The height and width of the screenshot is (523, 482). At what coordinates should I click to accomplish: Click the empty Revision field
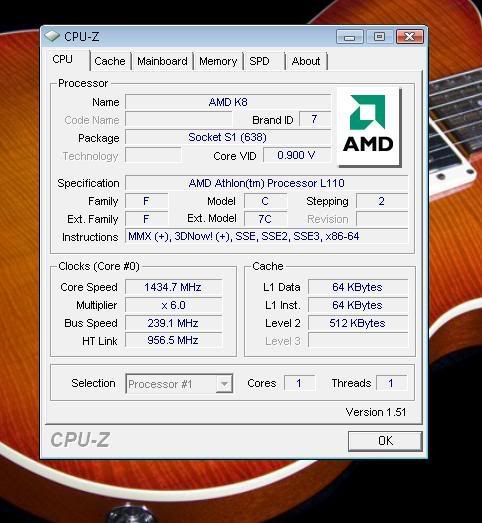382,219
